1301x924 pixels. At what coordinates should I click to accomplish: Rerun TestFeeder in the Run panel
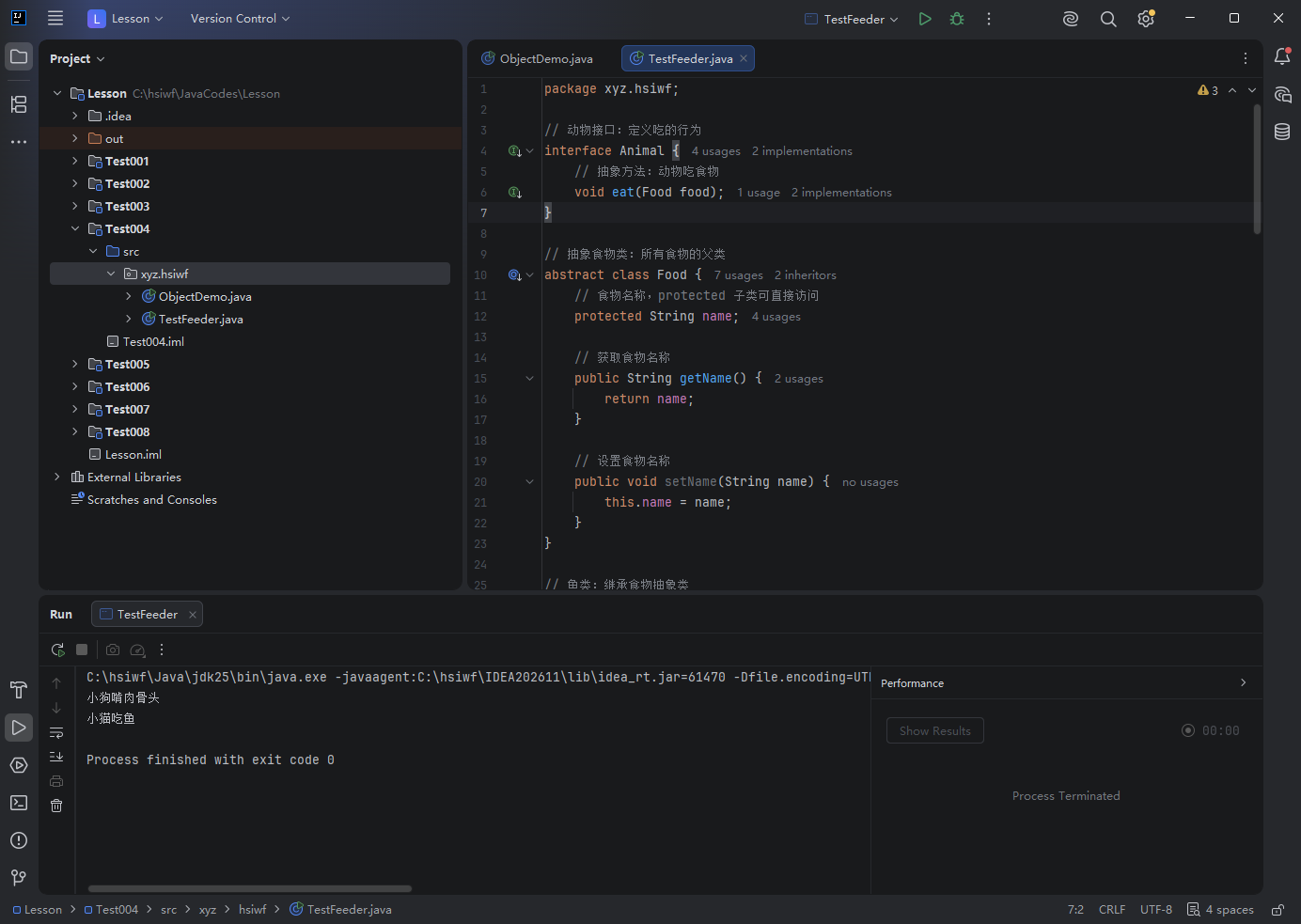coord(57,650)
